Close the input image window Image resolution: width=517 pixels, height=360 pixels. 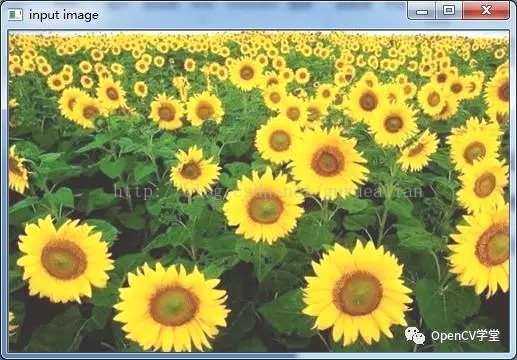[x=486, y=11]
